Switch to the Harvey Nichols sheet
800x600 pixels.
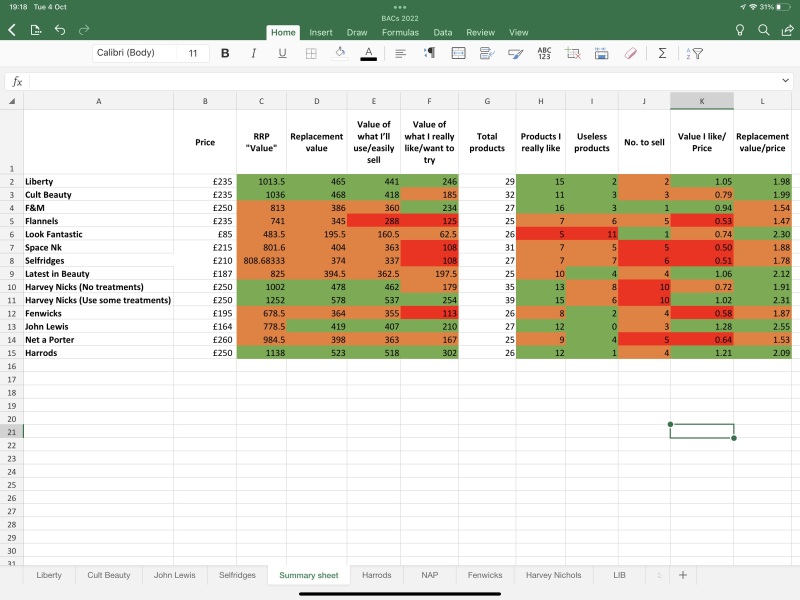(554, 575)
